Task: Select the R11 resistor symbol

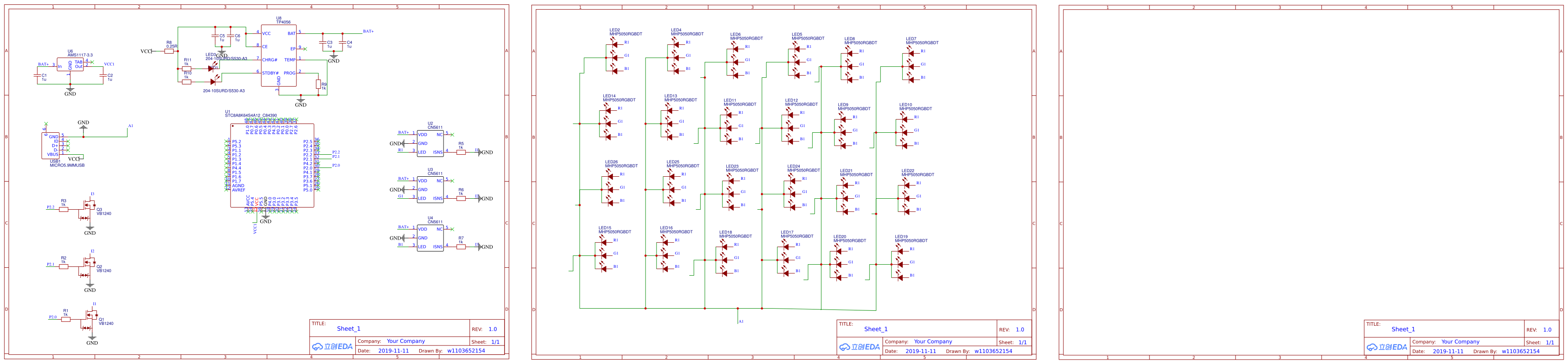Action: pos(186,68)
